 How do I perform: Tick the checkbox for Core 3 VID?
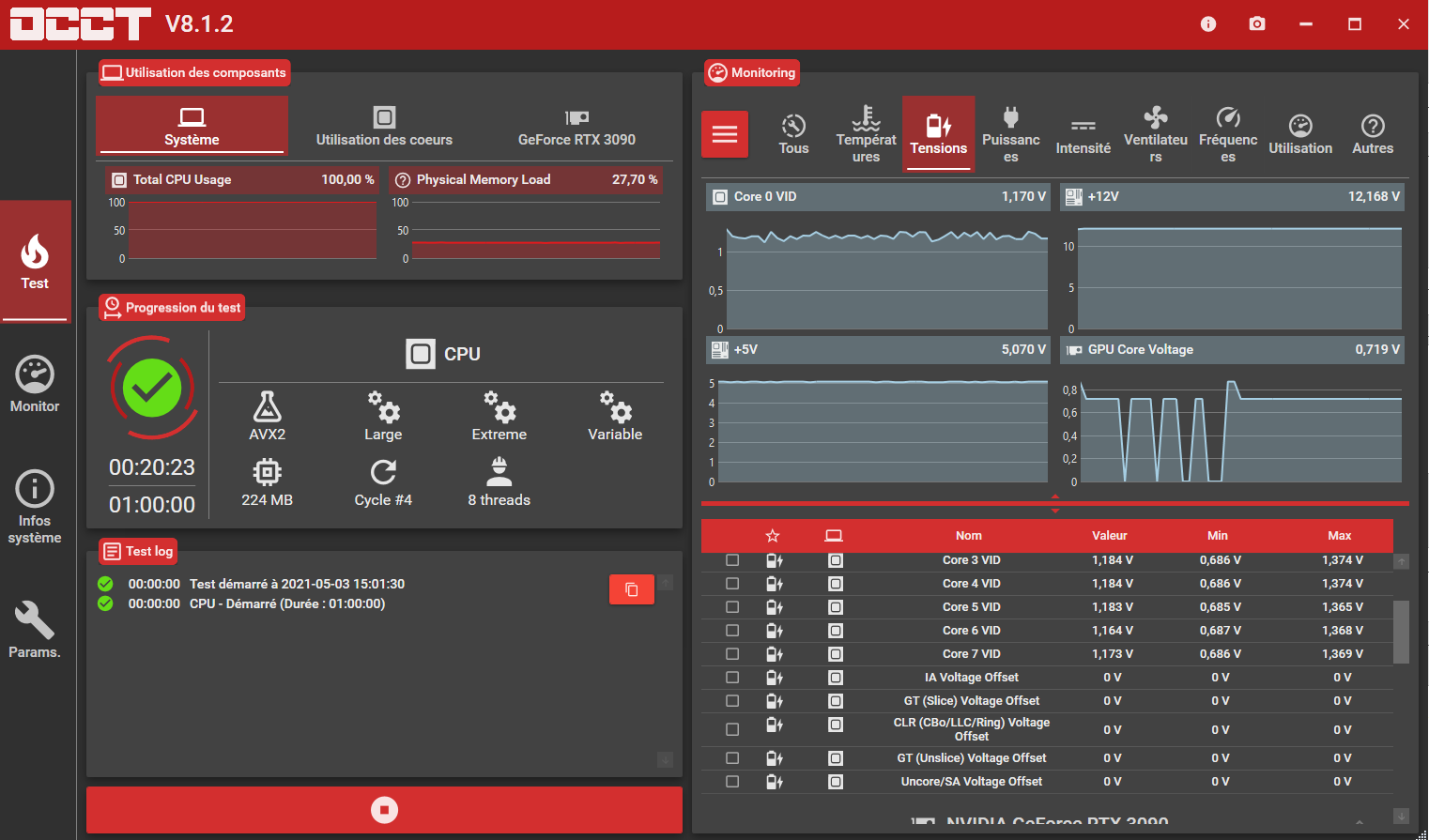[732, 560]
